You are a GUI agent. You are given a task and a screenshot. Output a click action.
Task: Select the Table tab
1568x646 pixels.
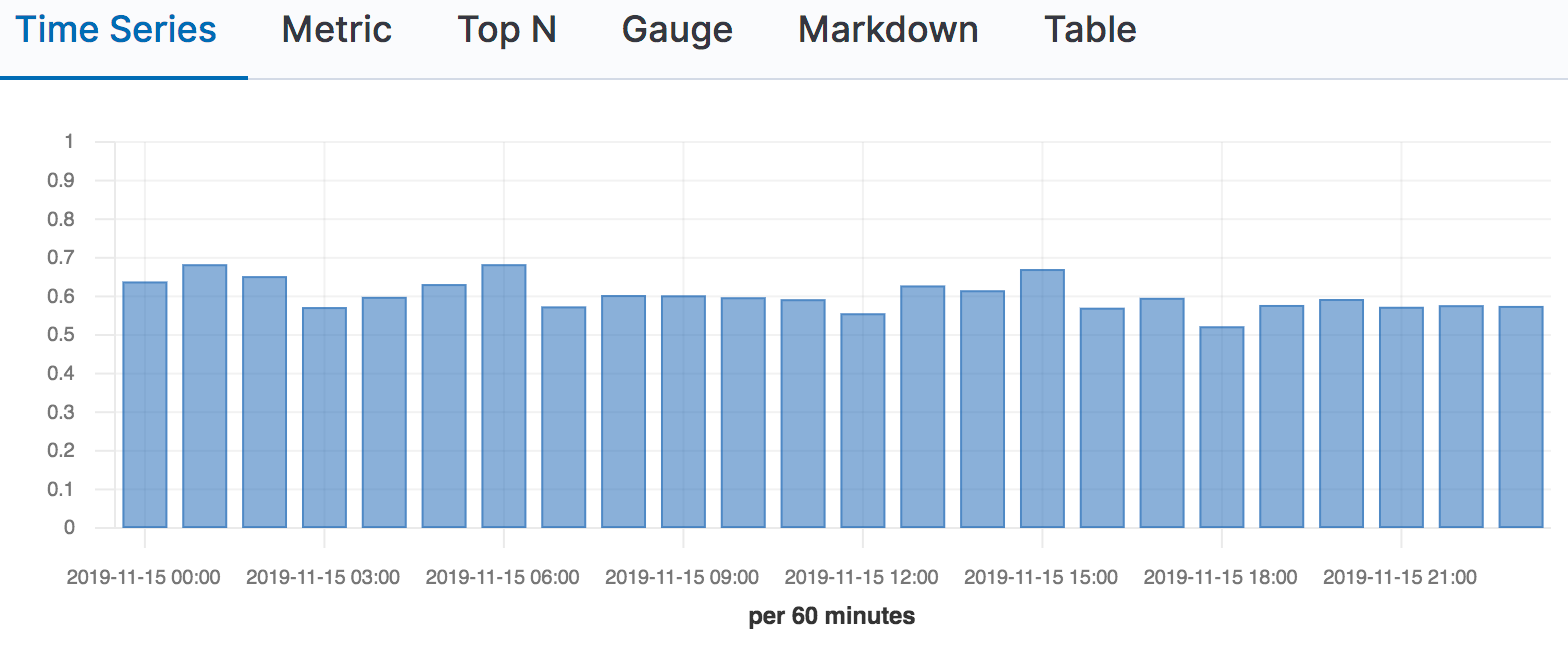coord(1090,30)
